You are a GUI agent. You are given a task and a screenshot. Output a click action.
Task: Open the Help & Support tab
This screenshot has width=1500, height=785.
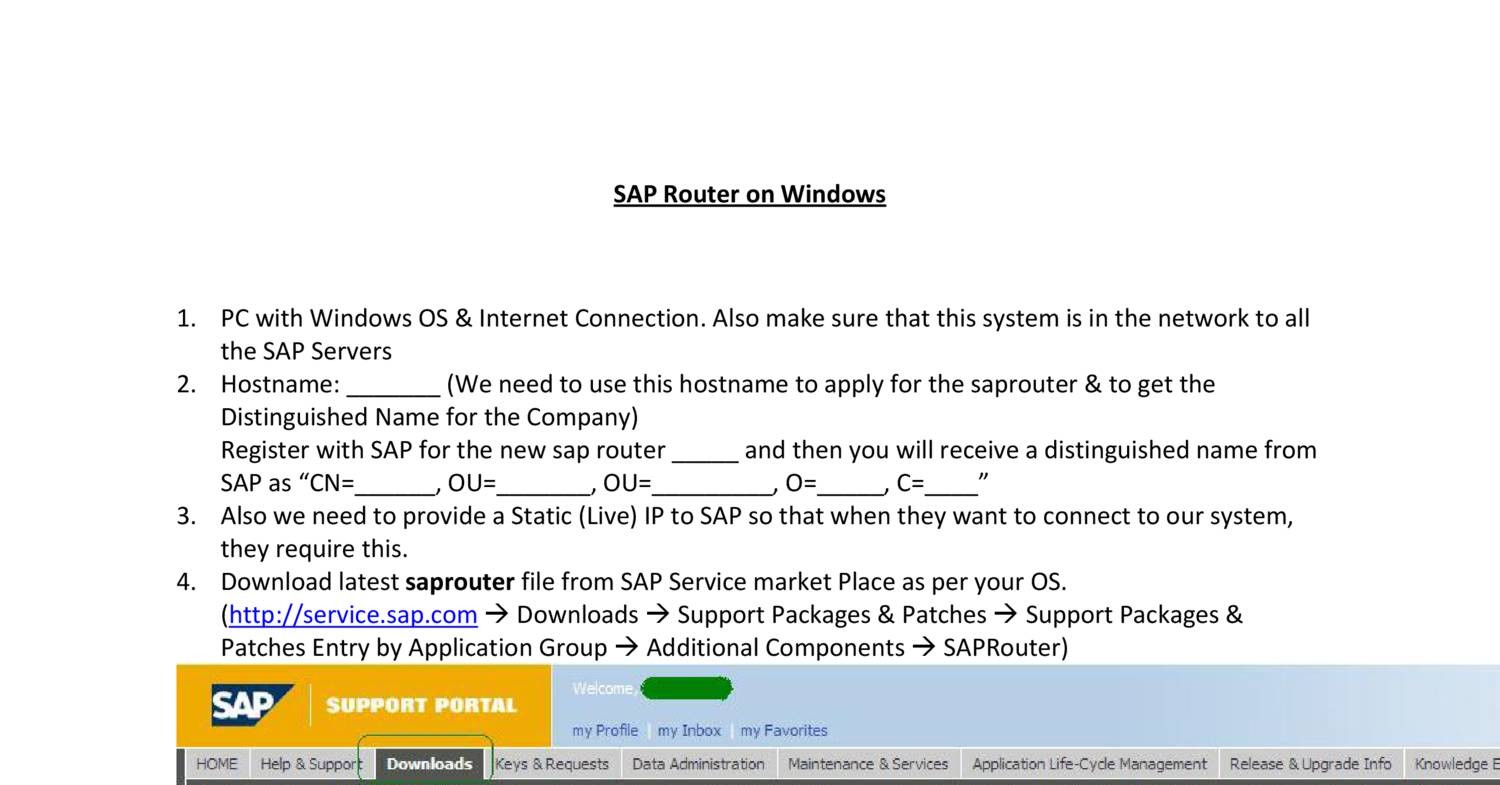pyautogui.click(x=310, y=763)
